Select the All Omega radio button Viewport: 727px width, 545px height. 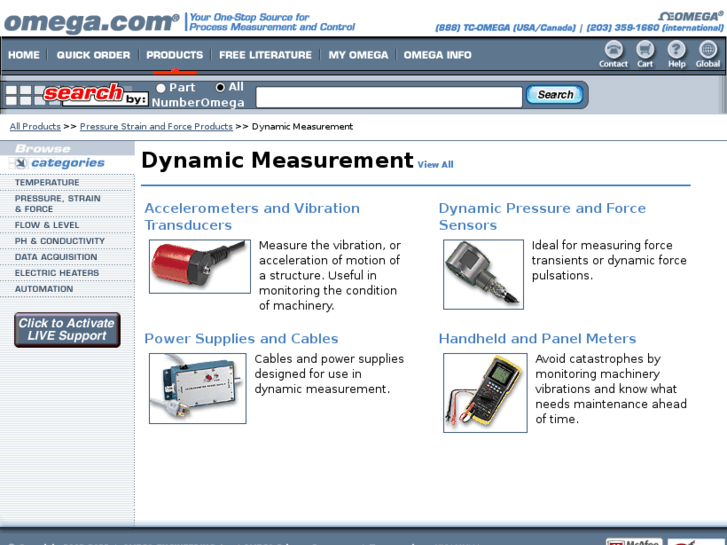pos(220,87)
